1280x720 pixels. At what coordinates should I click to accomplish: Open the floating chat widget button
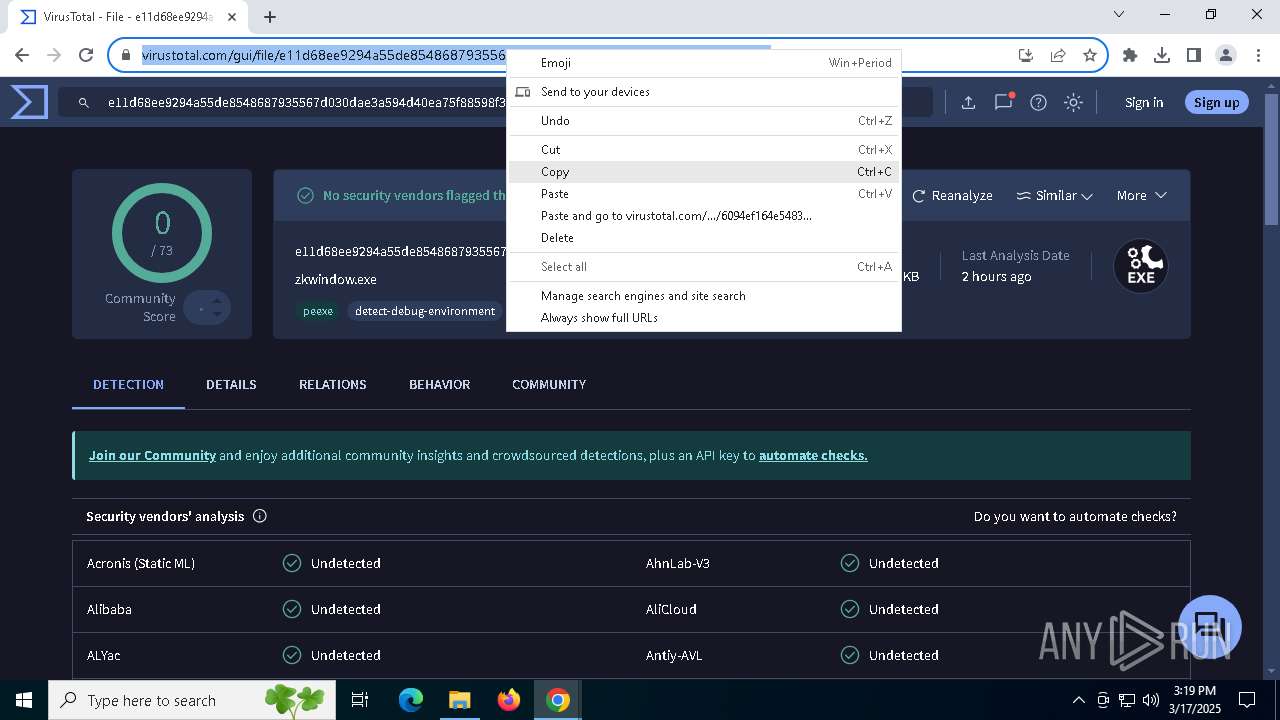click(1210, 627)
